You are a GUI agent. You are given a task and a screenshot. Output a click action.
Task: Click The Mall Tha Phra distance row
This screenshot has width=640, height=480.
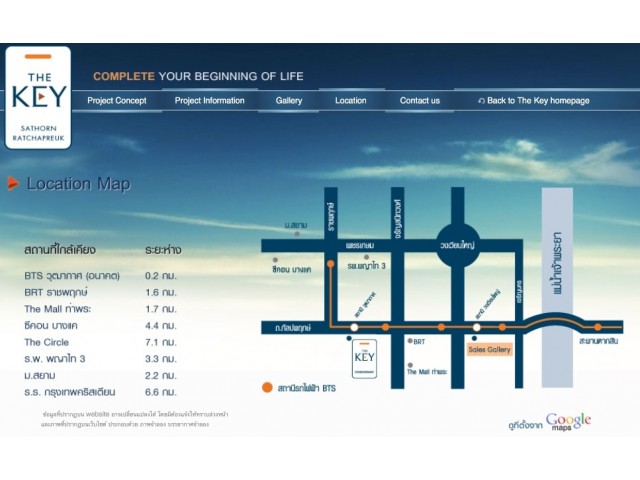point(100,309)
